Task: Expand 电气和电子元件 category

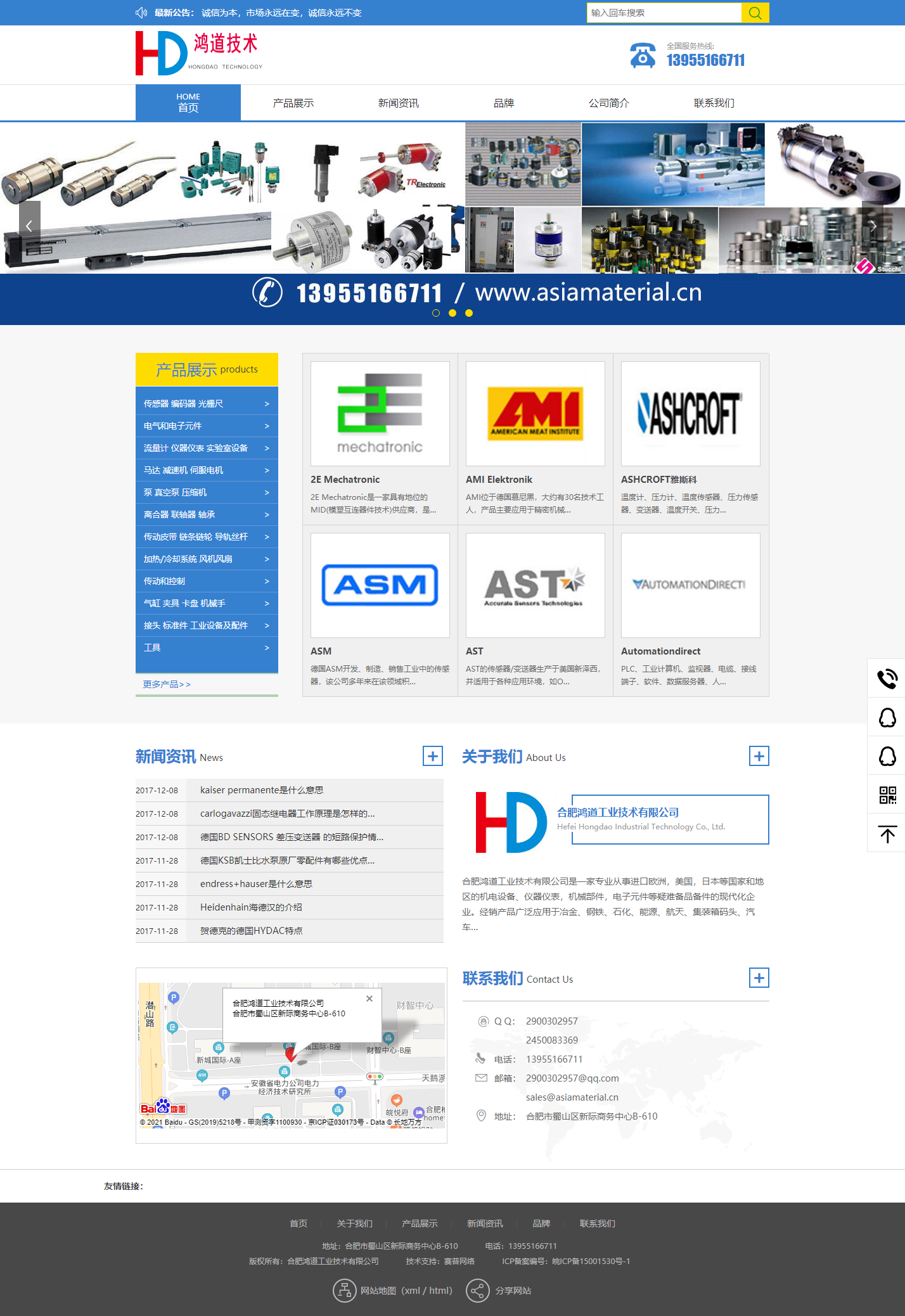Action: [x=207, y=426]
